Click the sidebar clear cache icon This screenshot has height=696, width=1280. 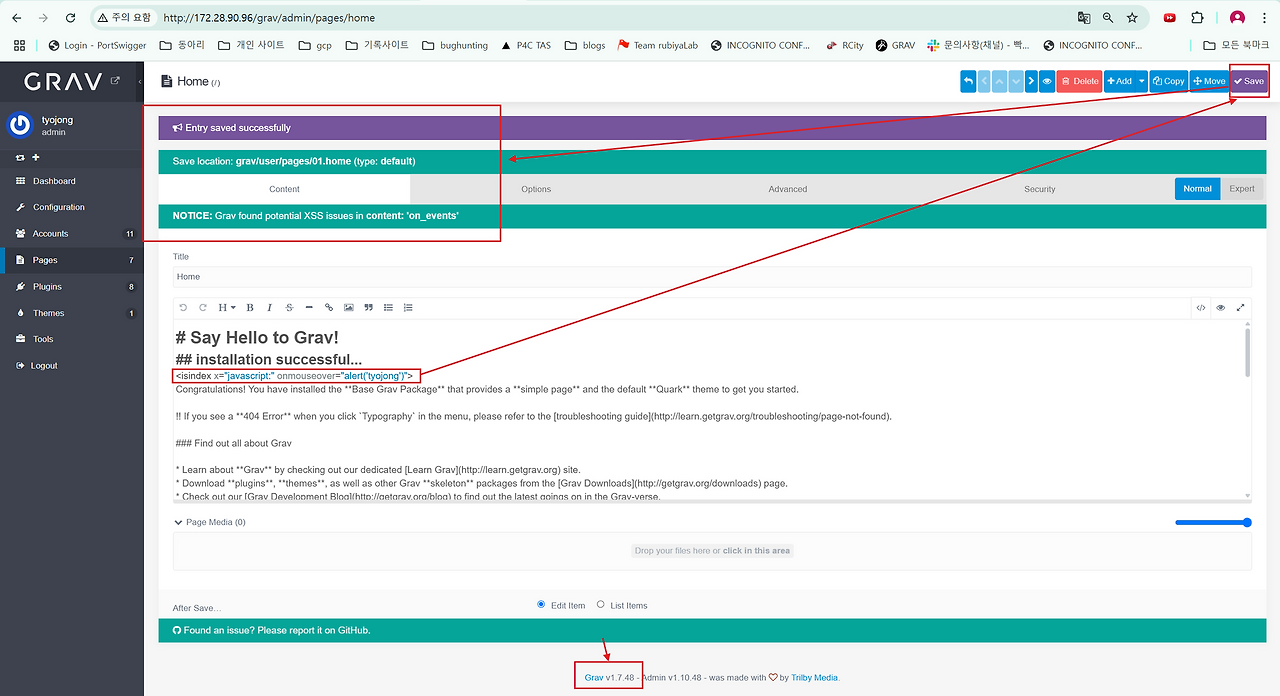(20, 157)
